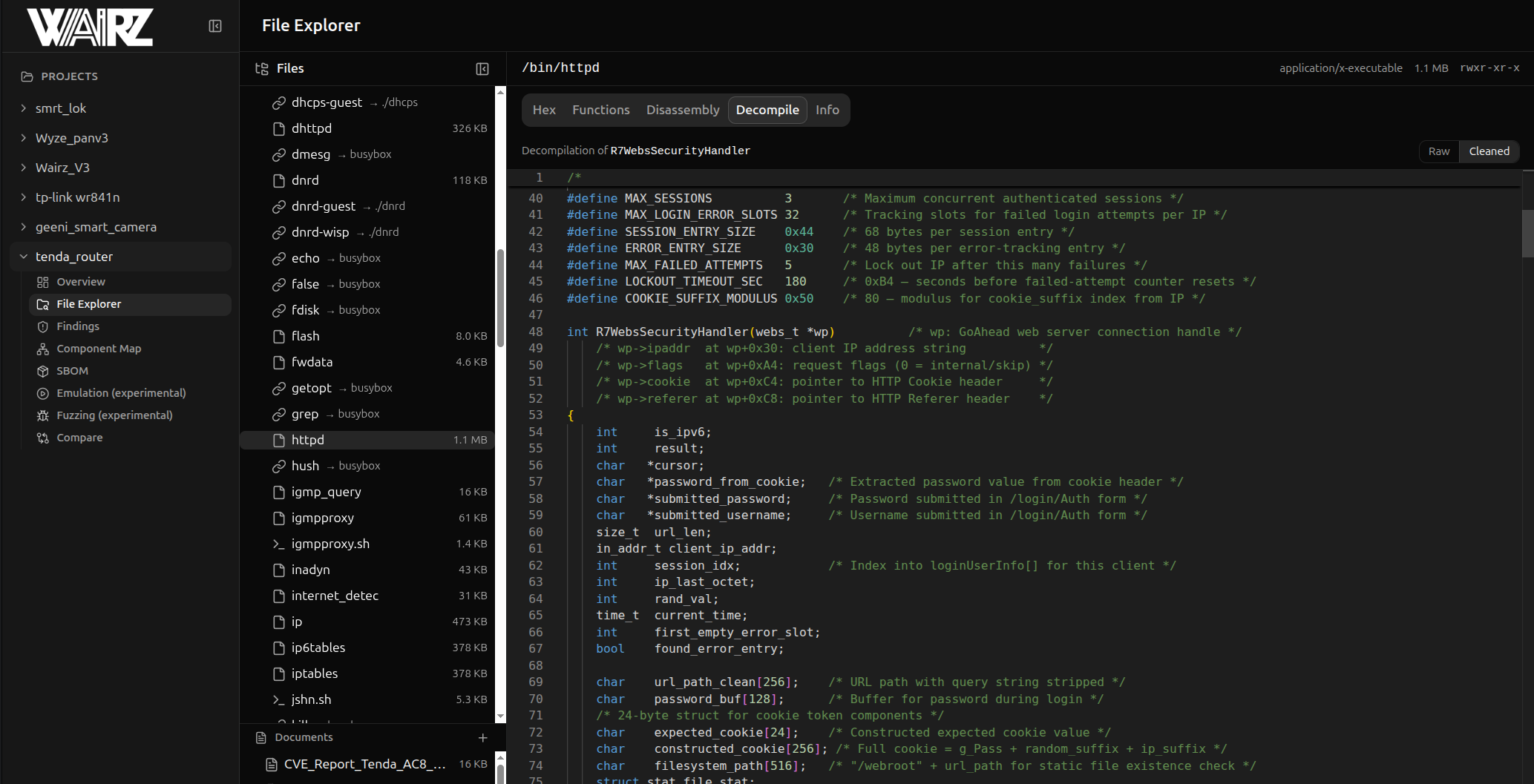
Task: Collapse the Files panel icon
Action: (x=482, y=69)
